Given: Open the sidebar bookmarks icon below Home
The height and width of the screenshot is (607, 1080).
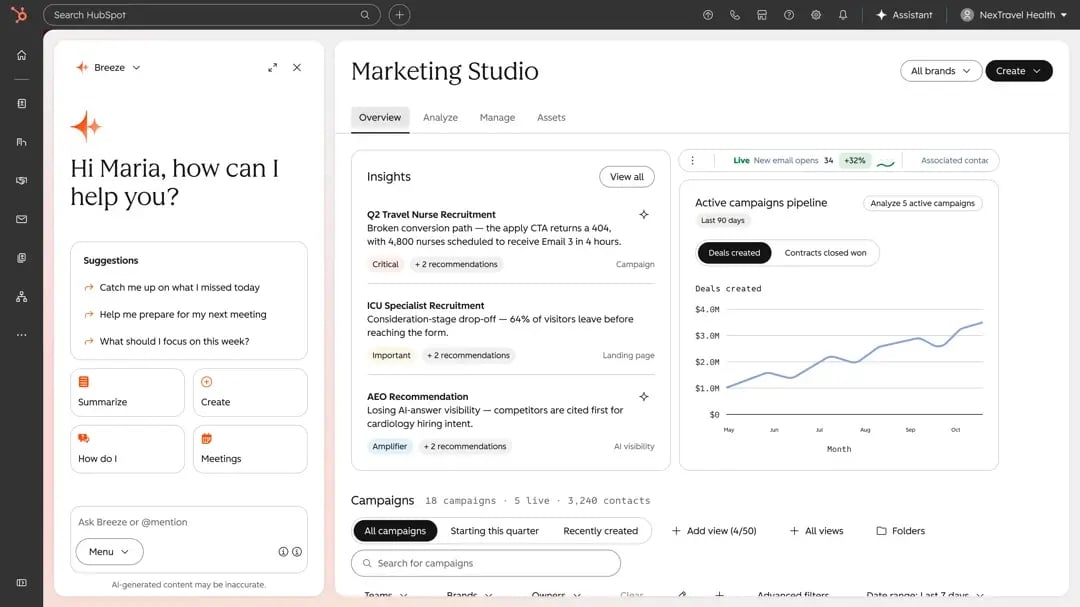Looking at the screenshot, I should [21, 103].
